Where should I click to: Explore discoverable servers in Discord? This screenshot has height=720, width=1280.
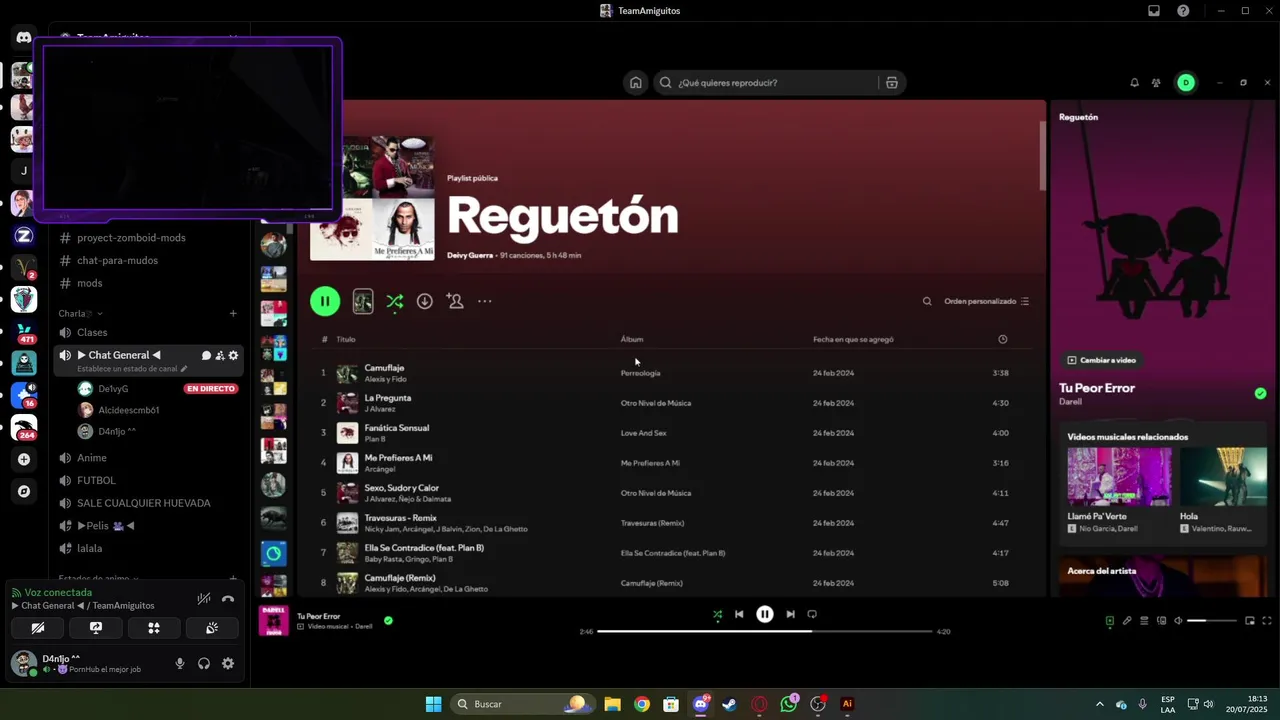[24, 491]
